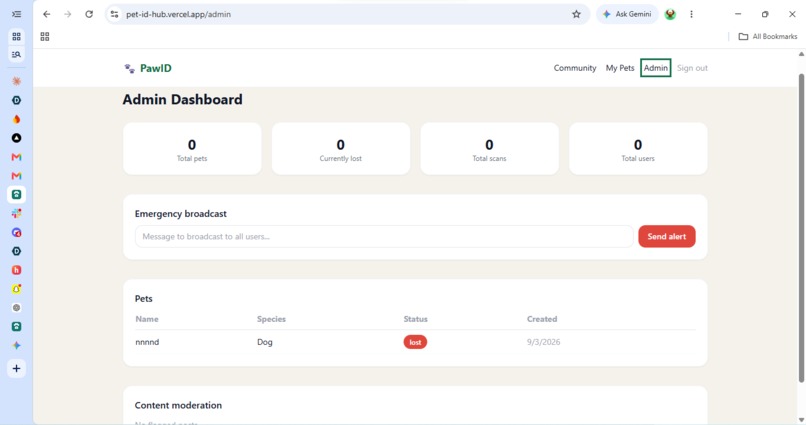Viewport: 806px width, 425px height.
Task: Switch to the gray circle tab
Action: pyautogui.click(x=16, y=308)
